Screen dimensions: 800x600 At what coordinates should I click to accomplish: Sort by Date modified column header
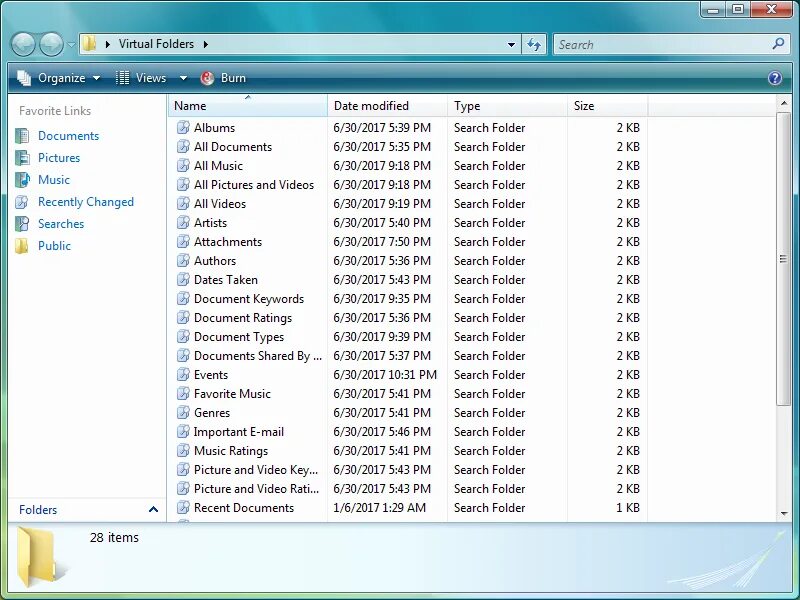coord(387,106)
